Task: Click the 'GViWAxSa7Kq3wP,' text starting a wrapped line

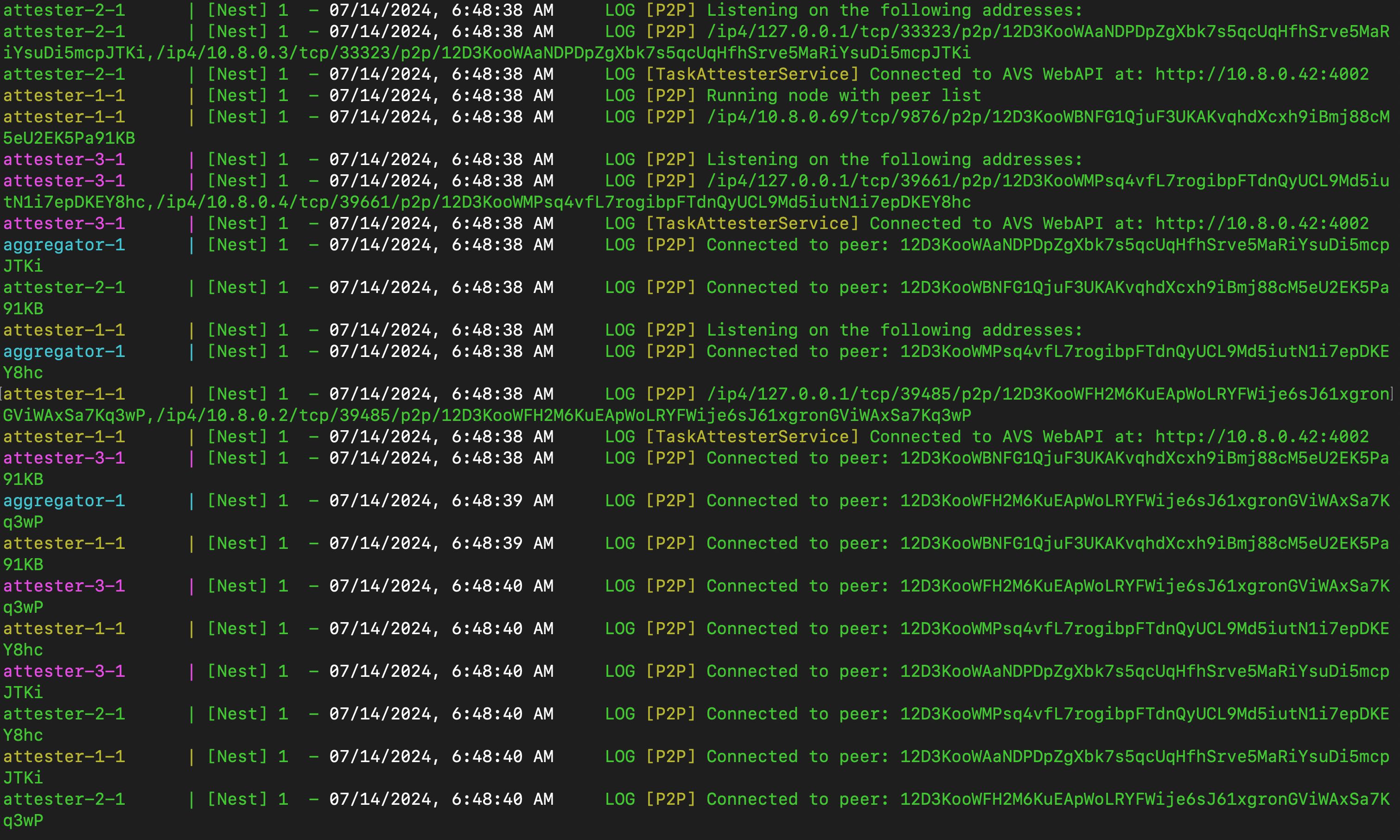Action: click(x=79, y=416)
